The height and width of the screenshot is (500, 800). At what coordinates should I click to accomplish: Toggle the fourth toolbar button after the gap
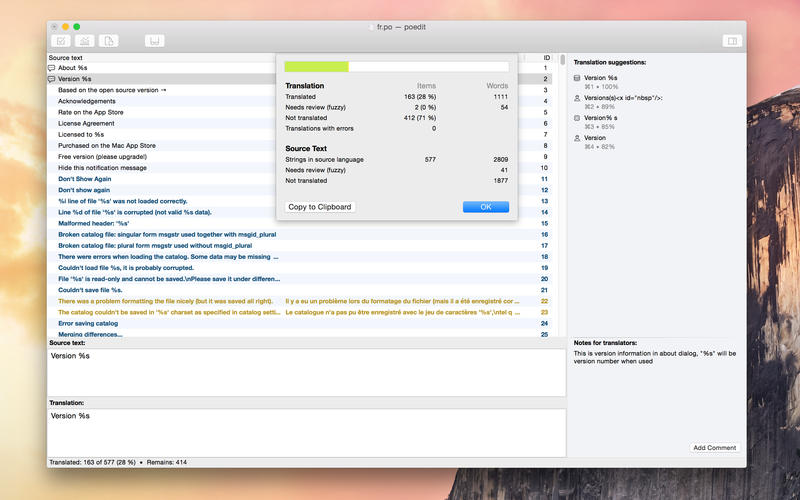tap(155, 41)
